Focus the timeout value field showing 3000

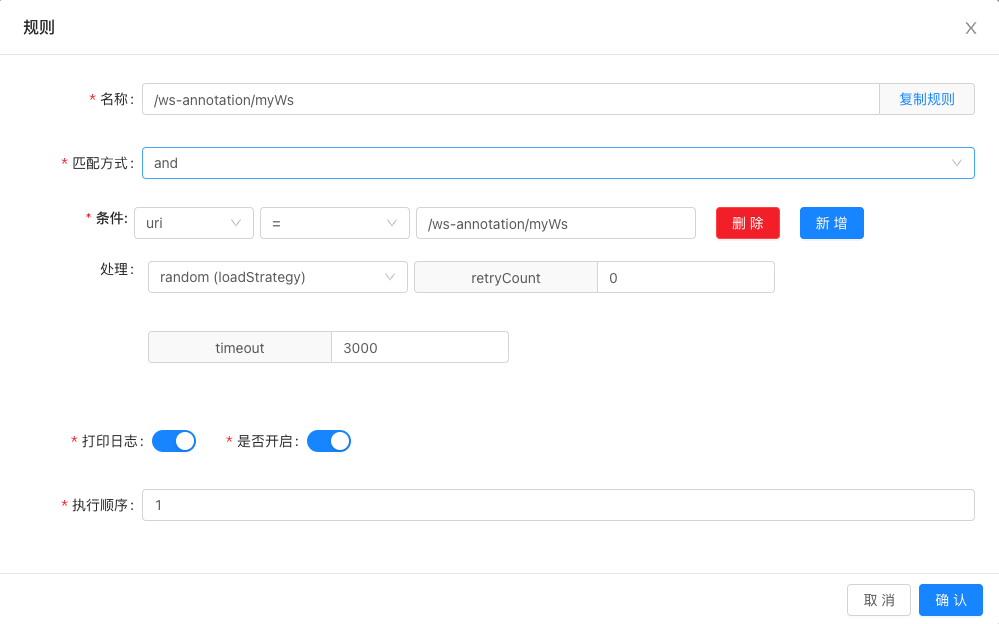pos(419,347)
